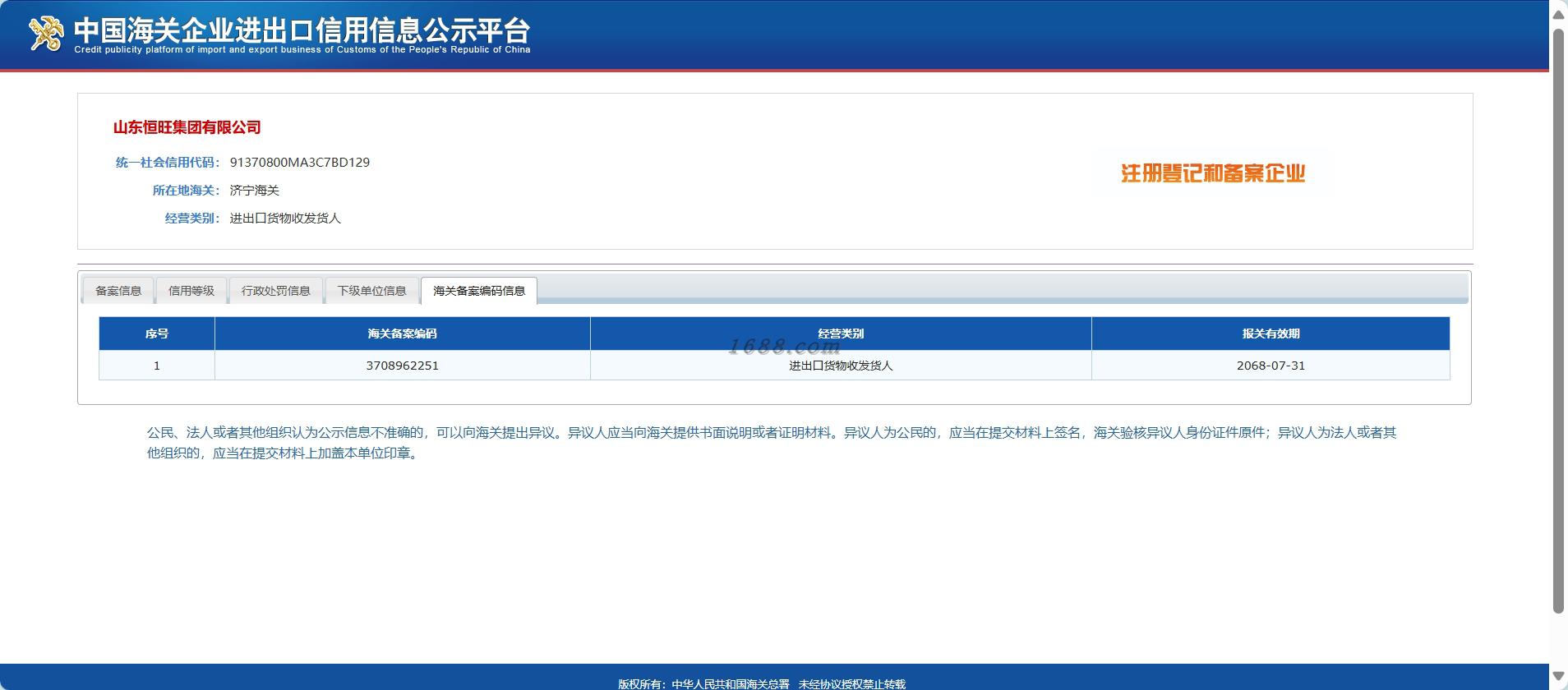Click the 所在地海关 label
The width and height of the screenshot is (1568, 690).
[186, 191]
